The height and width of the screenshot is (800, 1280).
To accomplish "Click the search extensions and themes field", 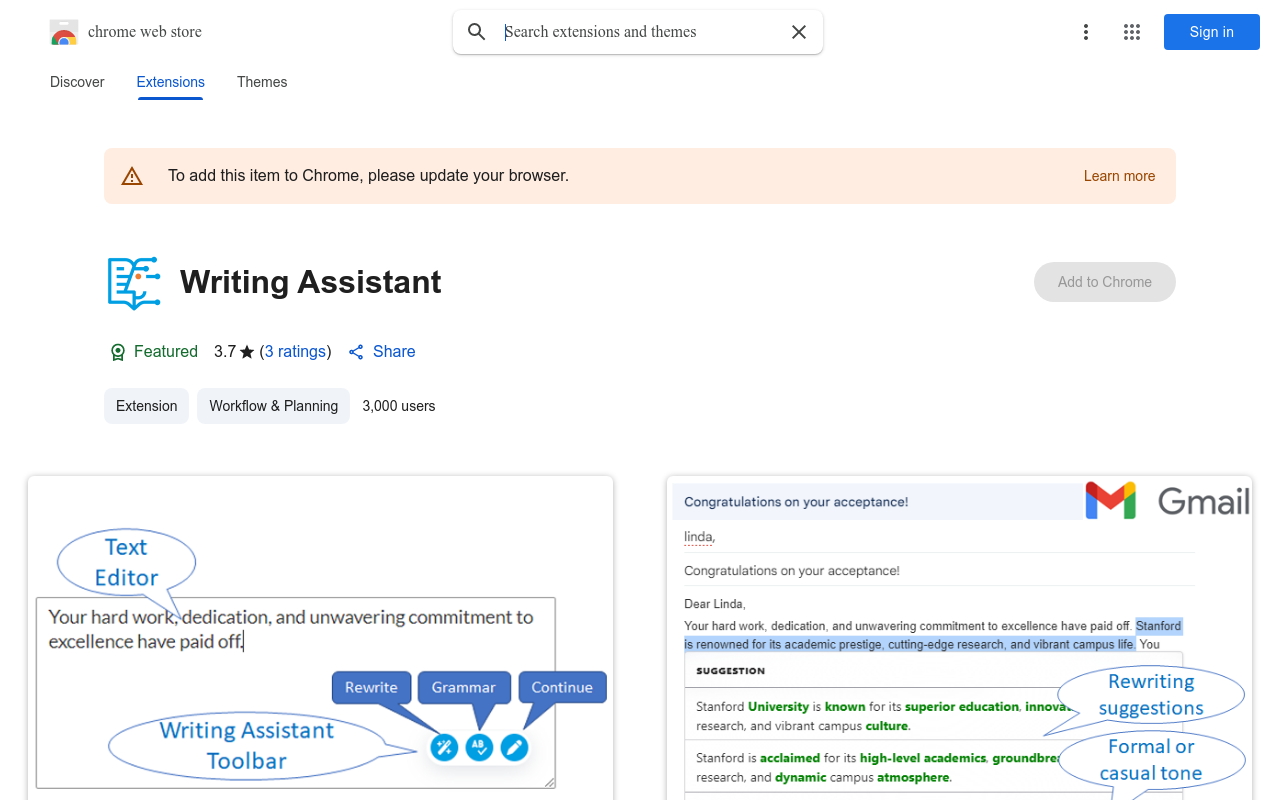I will coord(638,32).
